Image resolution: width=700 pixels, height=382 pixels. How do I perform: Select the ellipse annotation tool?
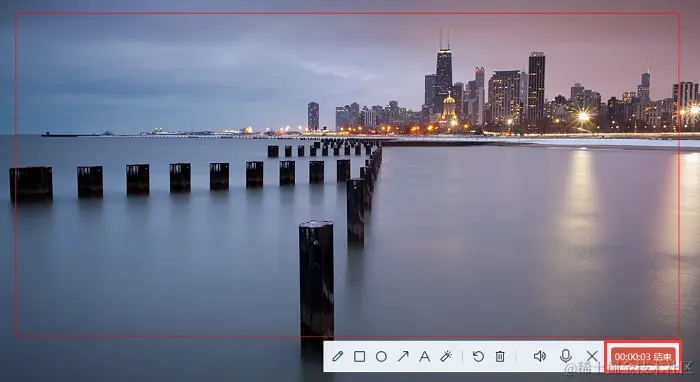point(381,356)
